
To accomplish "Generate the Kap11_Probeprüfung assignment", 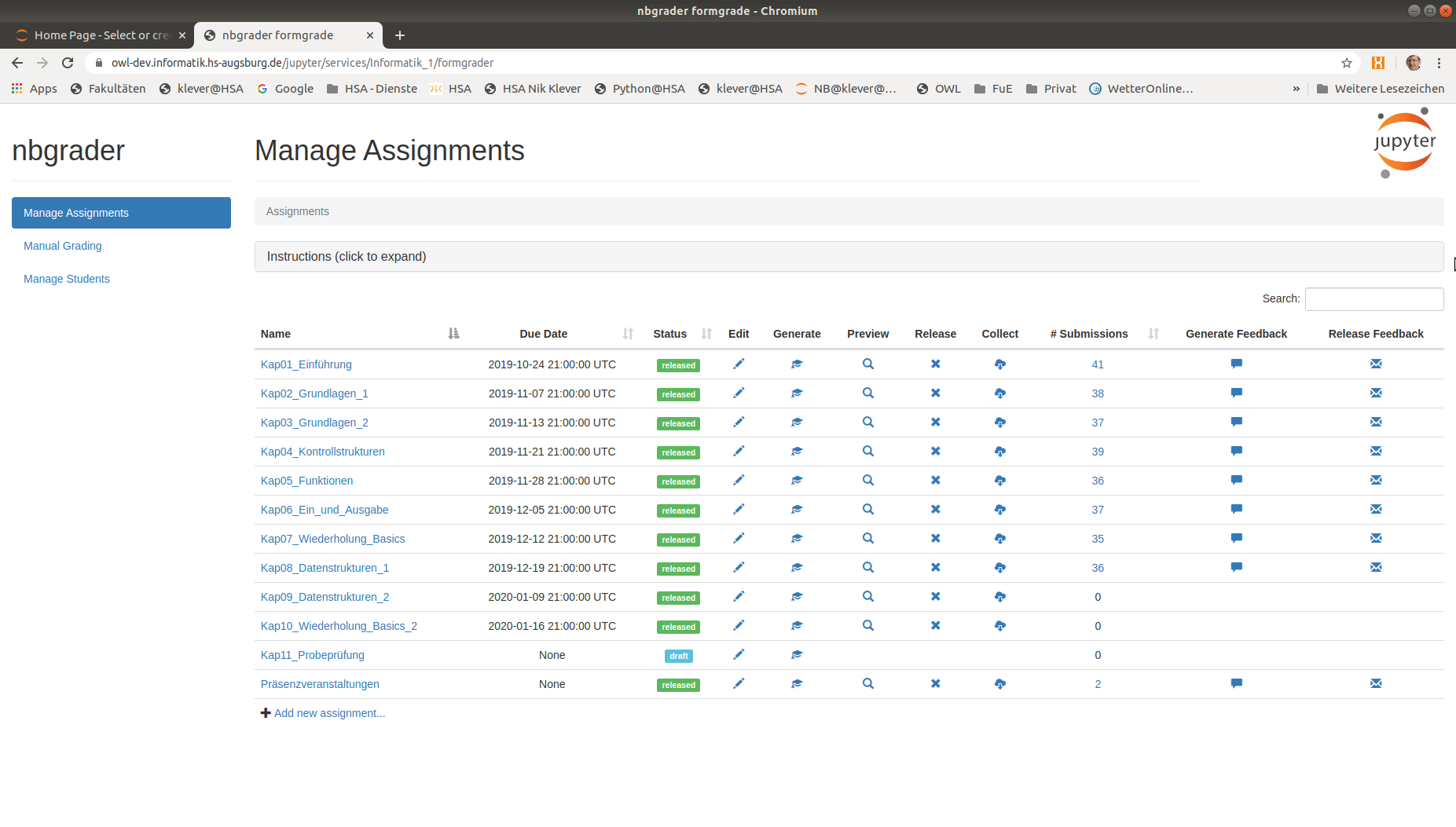I will (797, 654).
